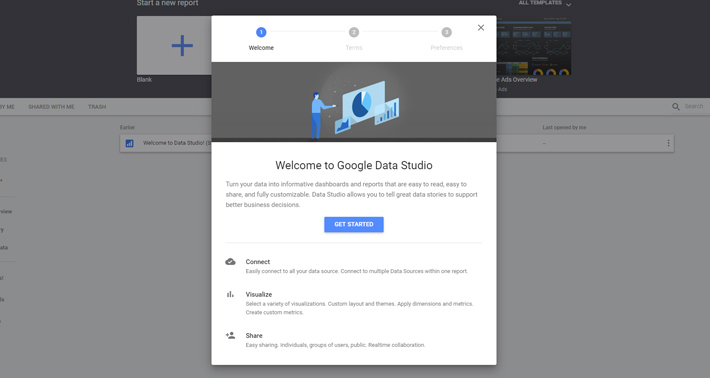Click the Visualize heading text
710x378 pixels.
point(259,294)
